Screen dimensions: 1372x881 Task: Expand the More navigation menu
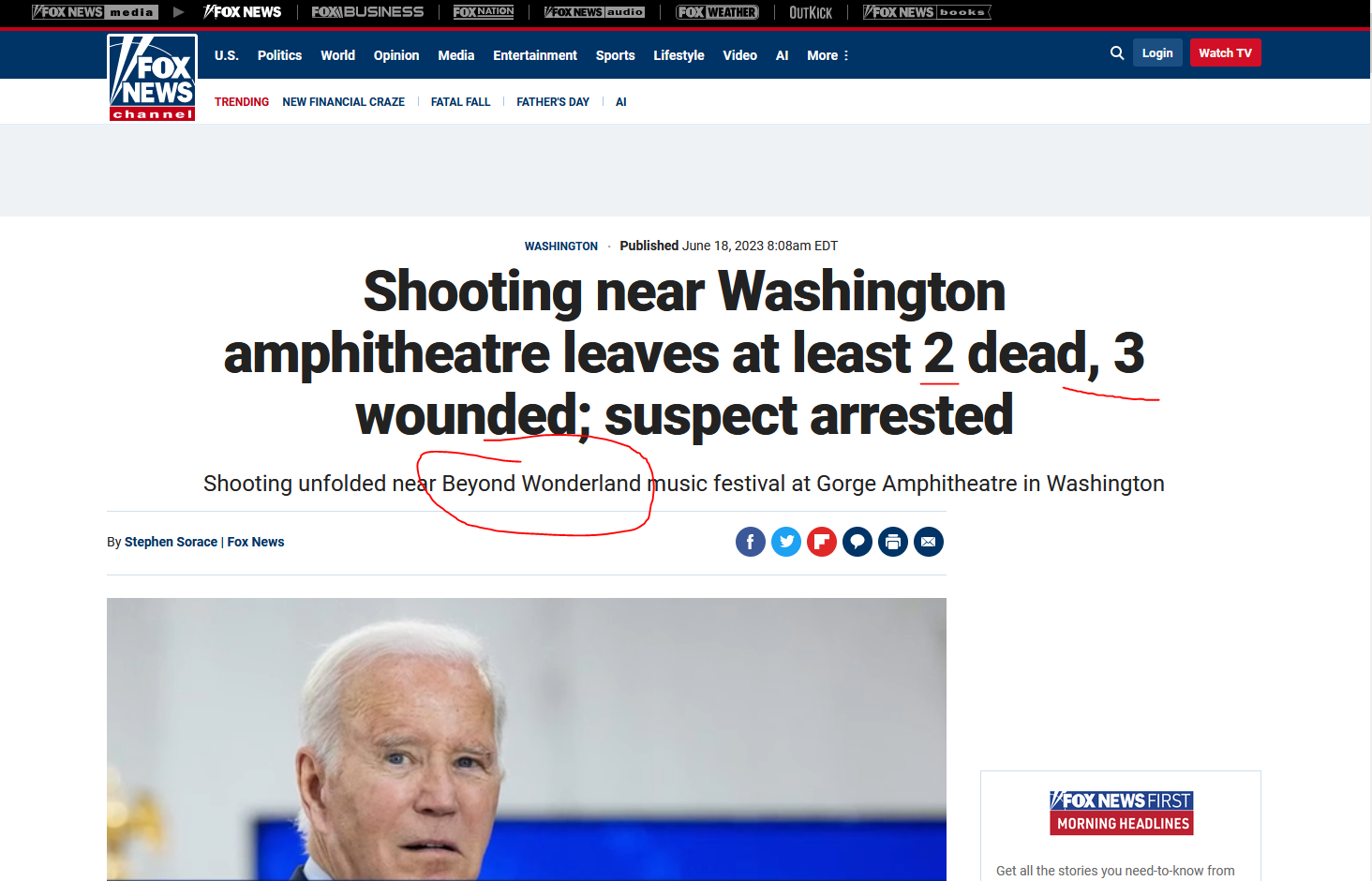(x=828, y=55)
